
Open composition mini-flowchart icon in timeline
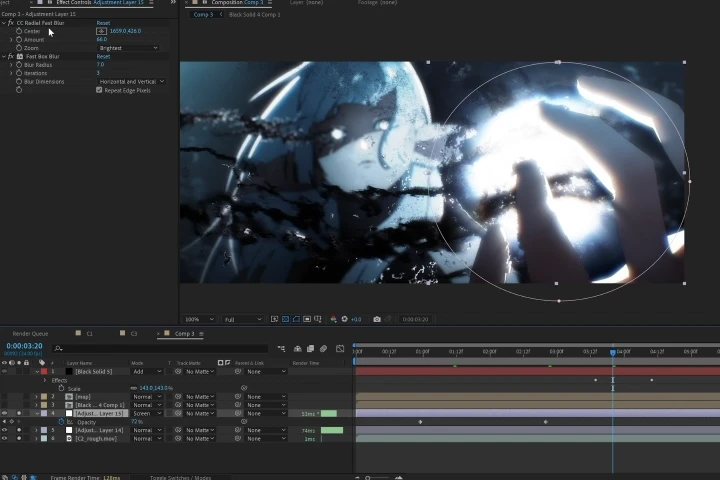pyautogui.click(x=281, y=349)
